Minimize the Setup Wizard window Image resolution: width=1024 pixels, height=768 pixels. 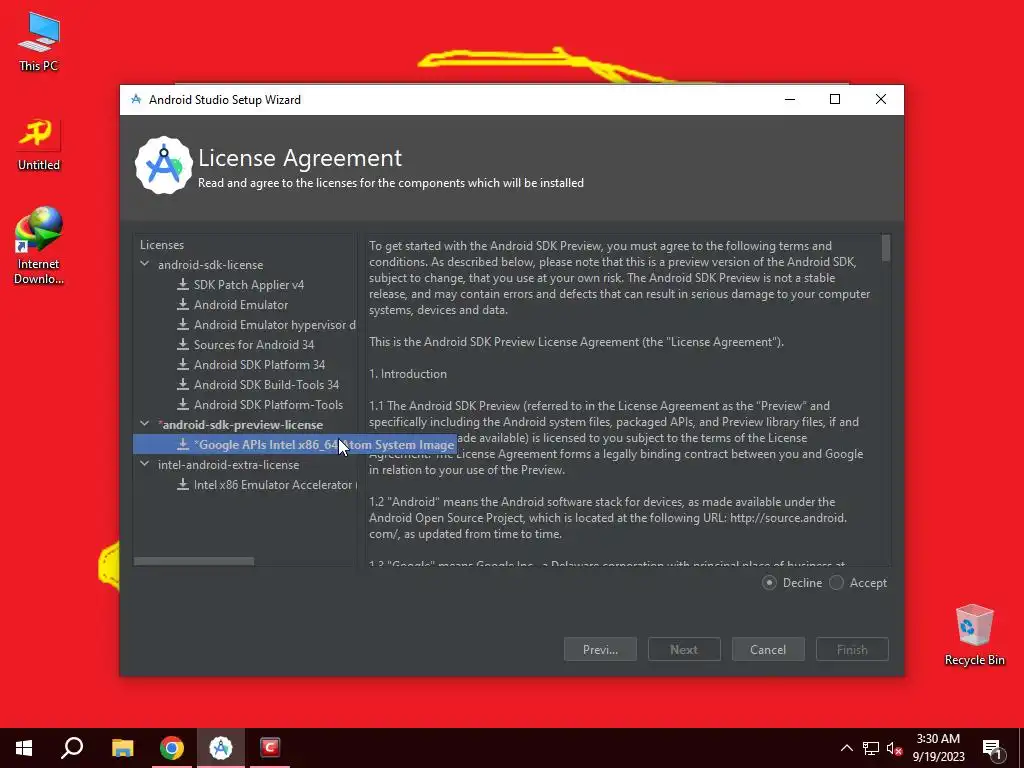(790, 99)
